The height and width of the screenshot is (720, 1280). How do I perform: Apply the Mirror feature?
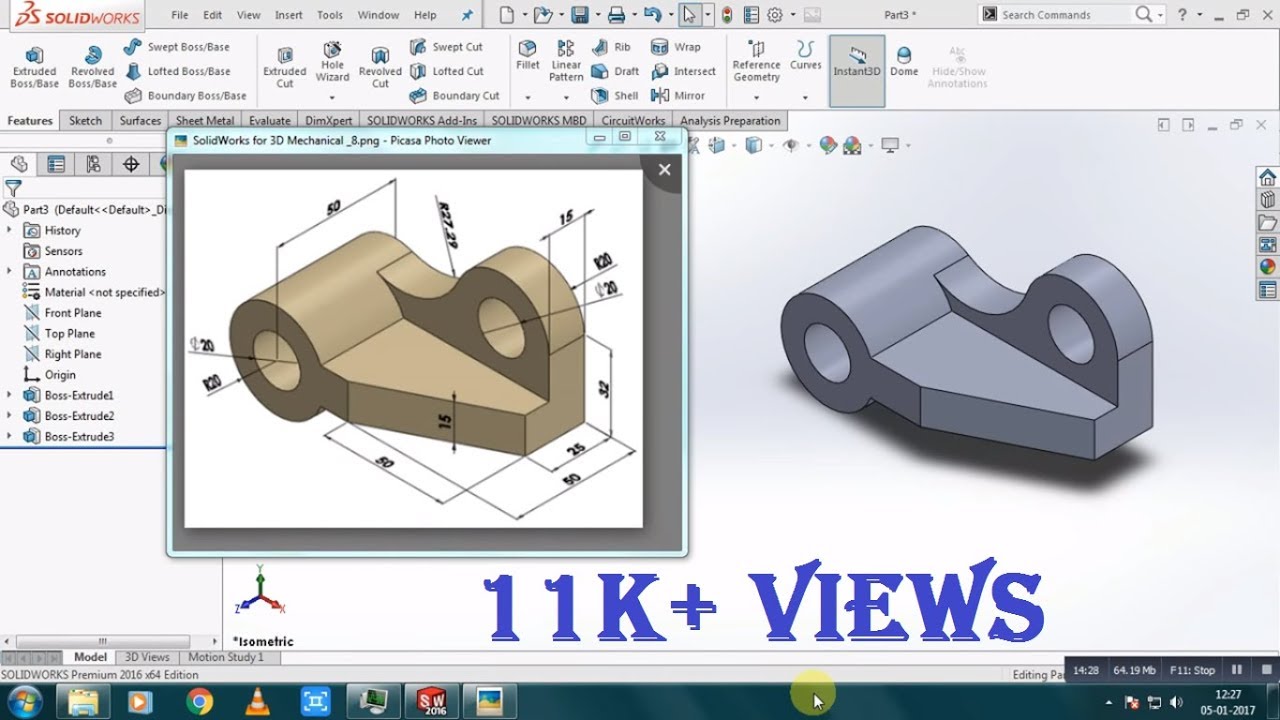click(x=677, y=96)
